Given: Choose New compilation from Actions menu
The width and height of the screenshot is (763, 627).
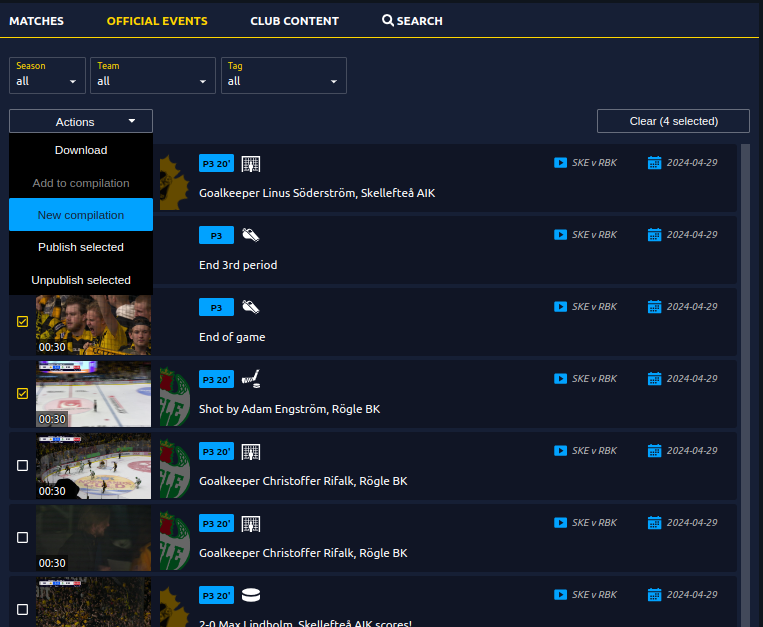Looking at the screenshot, I should pos(81,215).
